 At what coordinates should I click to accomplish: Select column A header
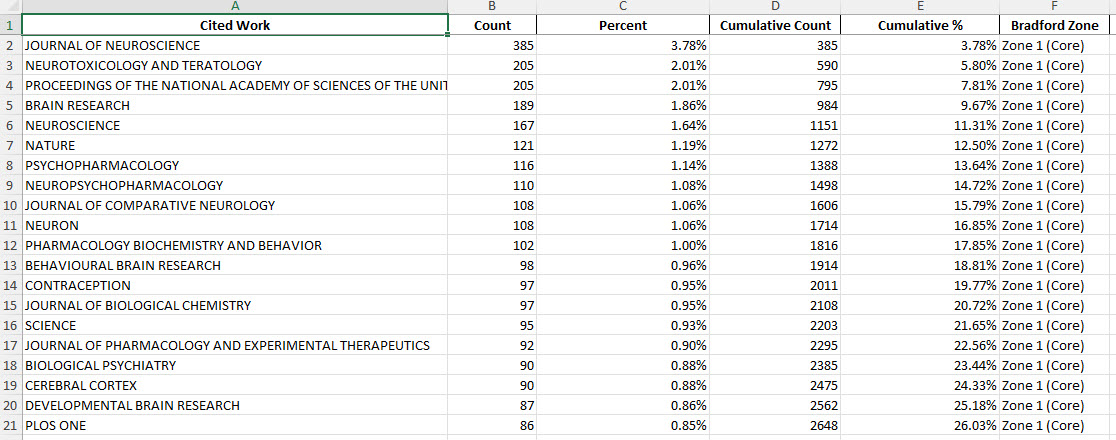point(235,6)
